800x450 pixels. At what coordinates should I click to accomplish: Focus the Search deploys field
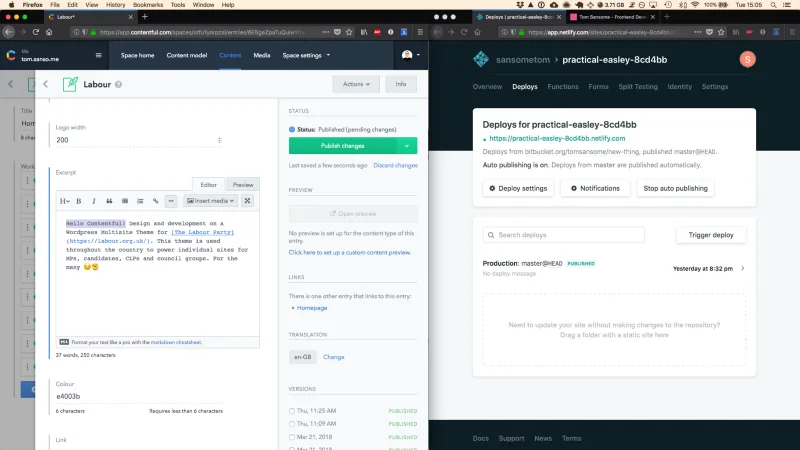coord(564,235)
